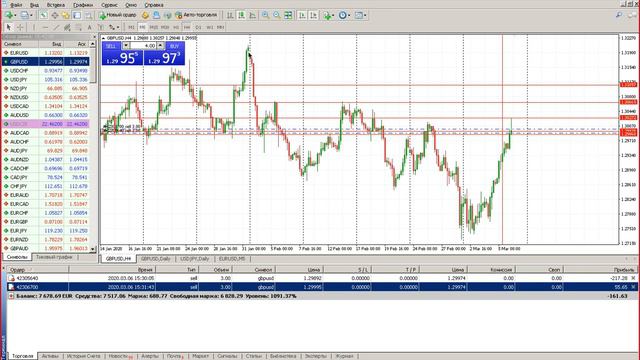The height and width of the screenshot is (360, 640).
Task: Open the Сервис menu
Action: [109, 5]
